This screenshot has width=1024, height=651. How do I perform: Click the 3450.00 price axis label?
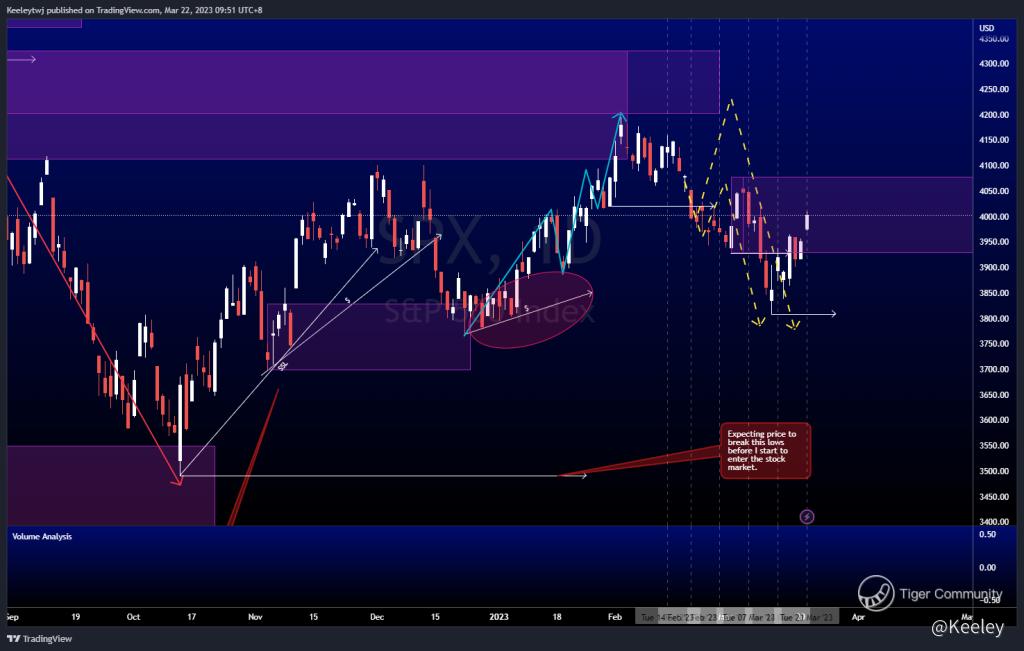click(993, 497)
